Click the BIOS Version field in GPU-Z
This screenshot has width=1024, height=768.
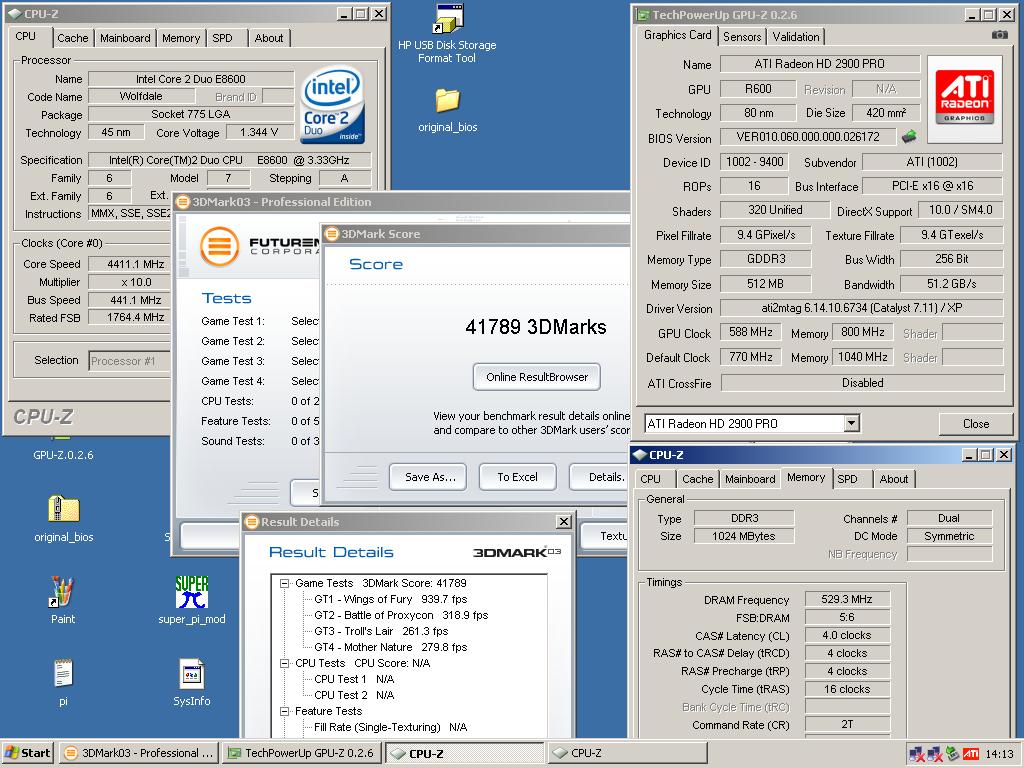808,136
